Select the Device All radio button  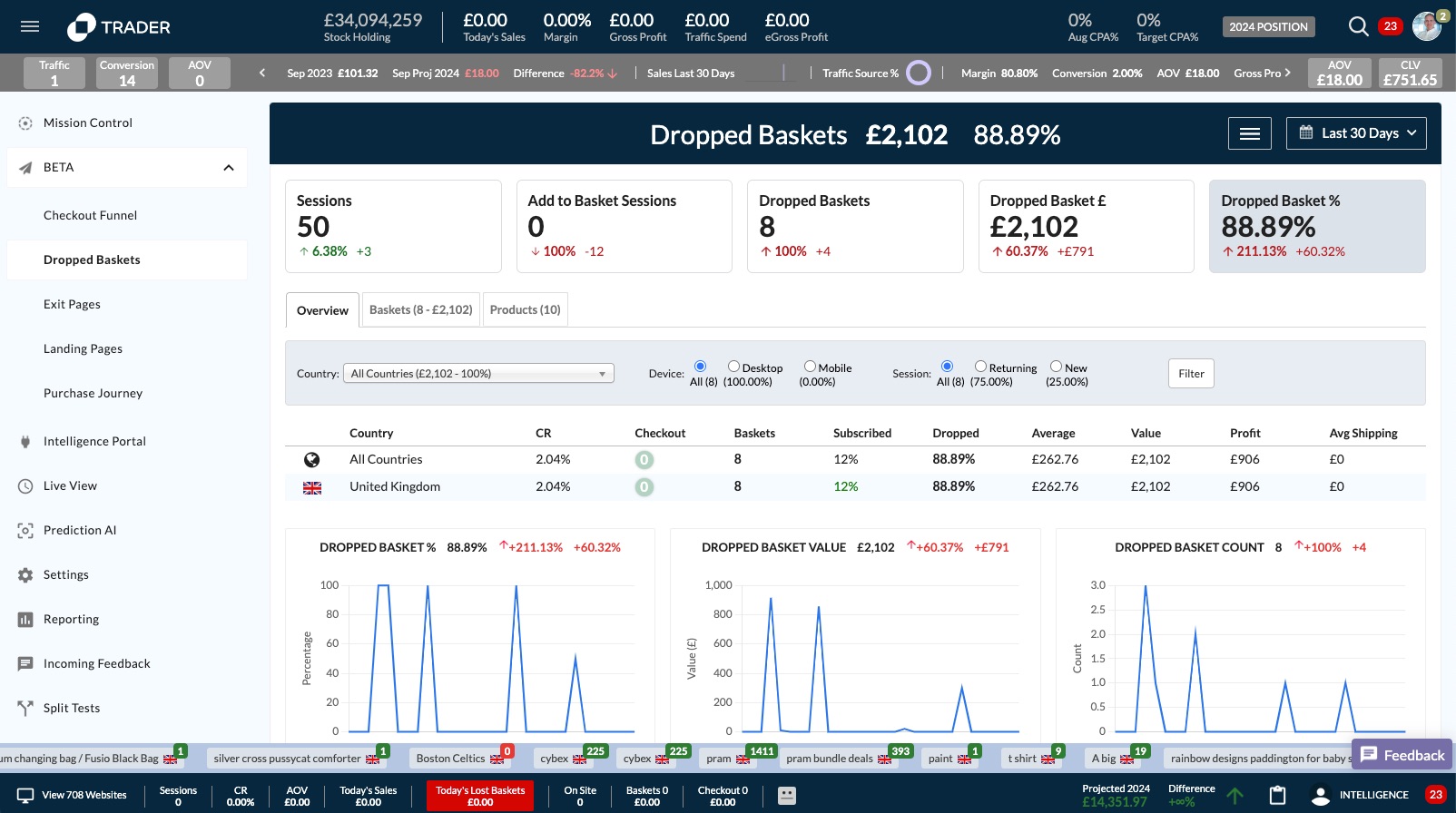[x=700, y=367]
